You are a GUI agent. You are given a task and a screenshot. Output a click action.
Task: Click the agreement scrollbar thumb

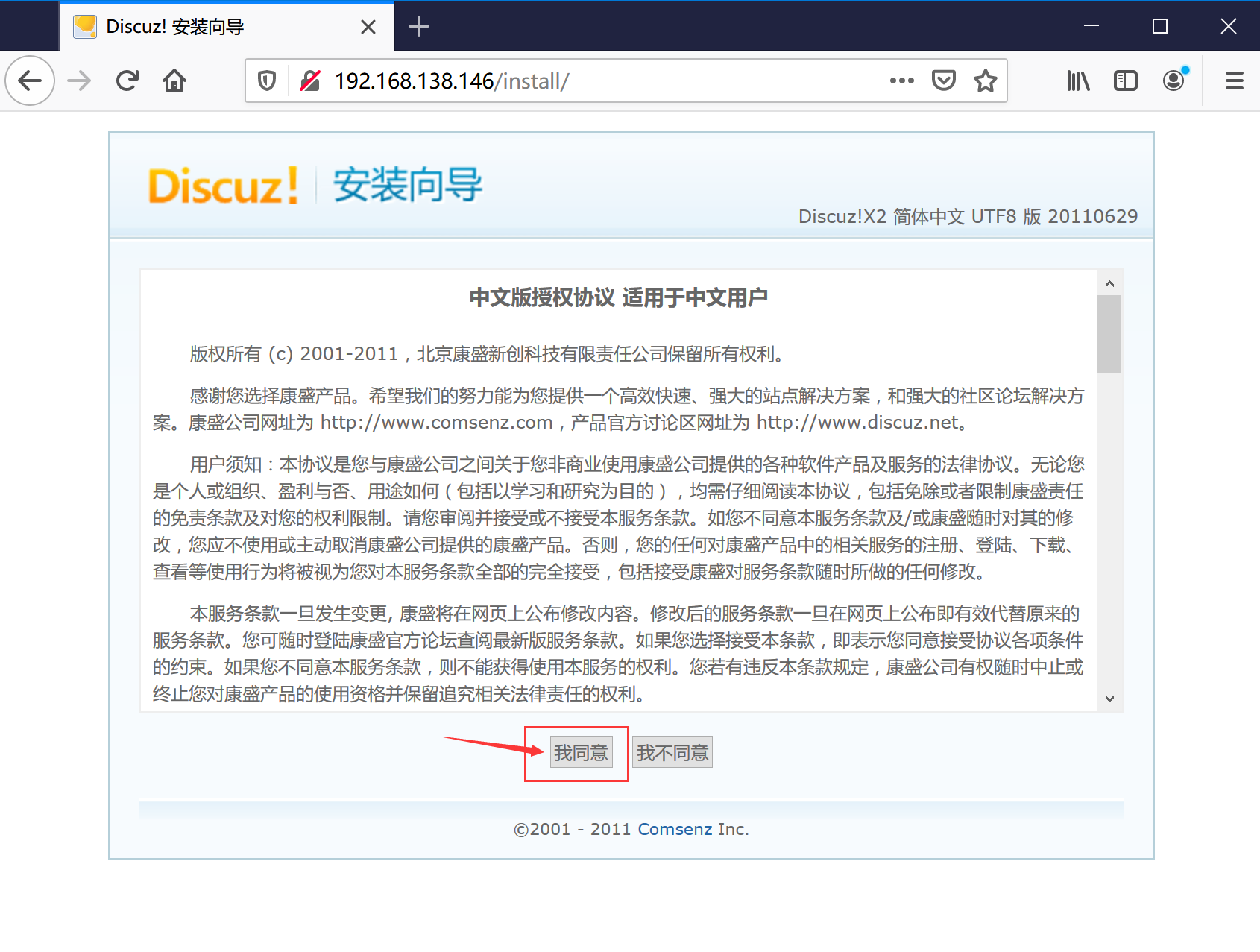pos(1109,334)
